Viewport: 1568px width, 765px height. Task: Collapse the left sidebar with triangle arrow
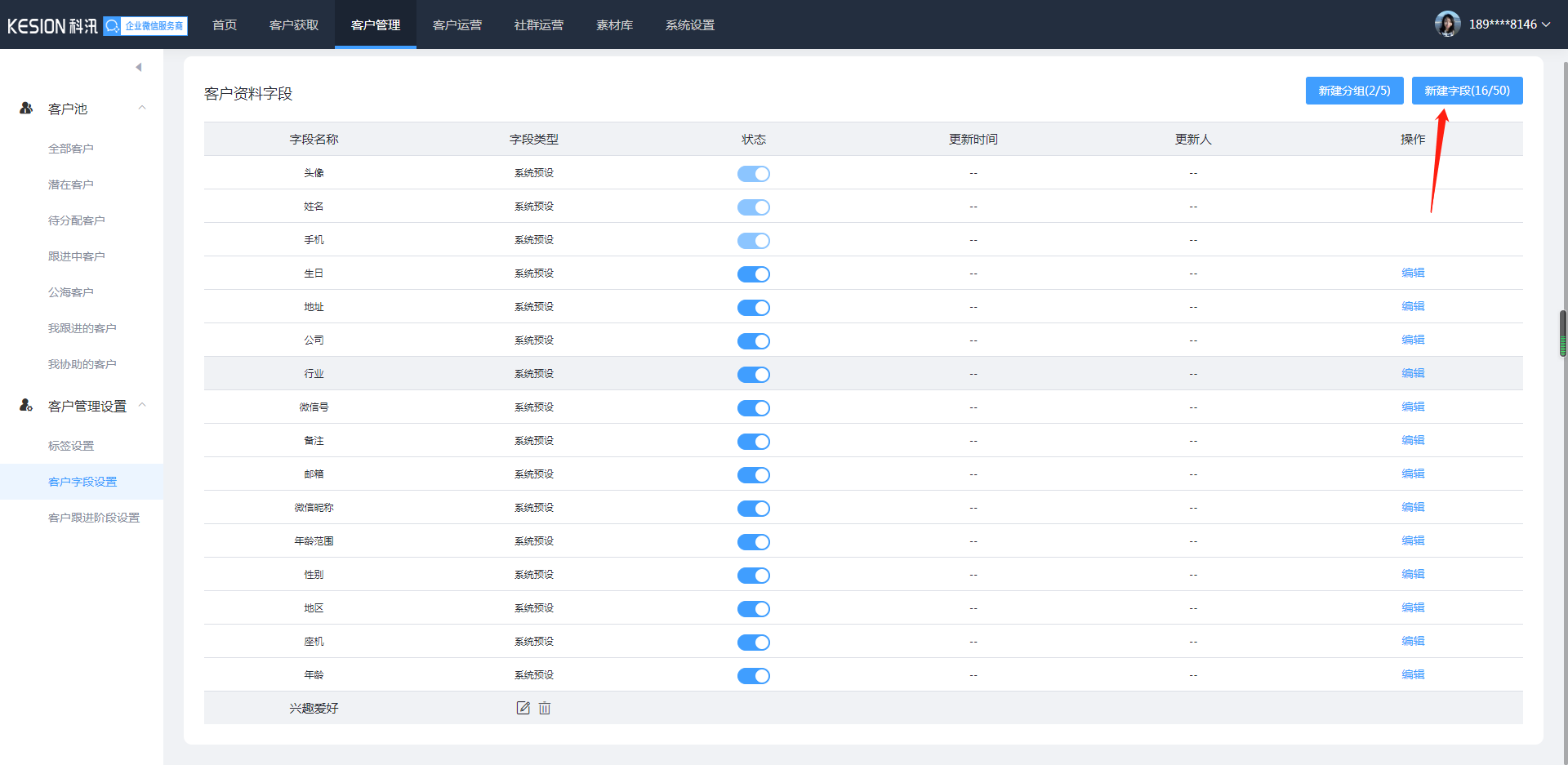tap(139, 67)
